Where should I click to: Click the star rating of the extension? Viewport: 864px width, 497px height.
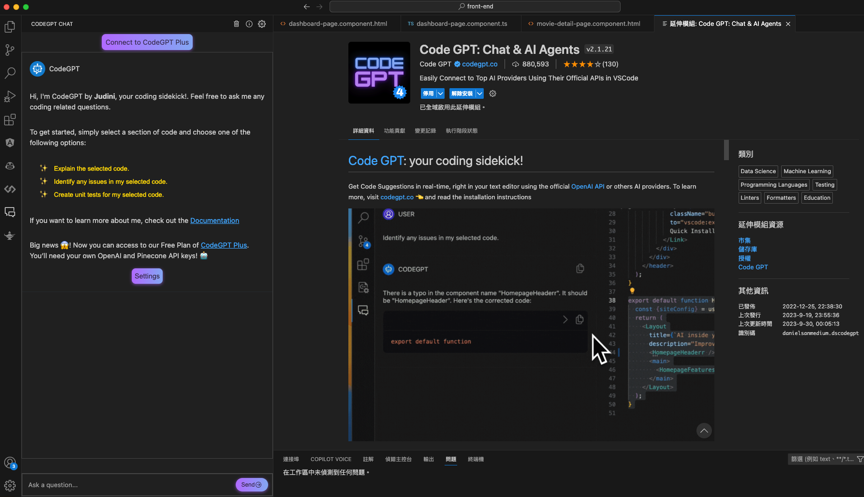582,64
